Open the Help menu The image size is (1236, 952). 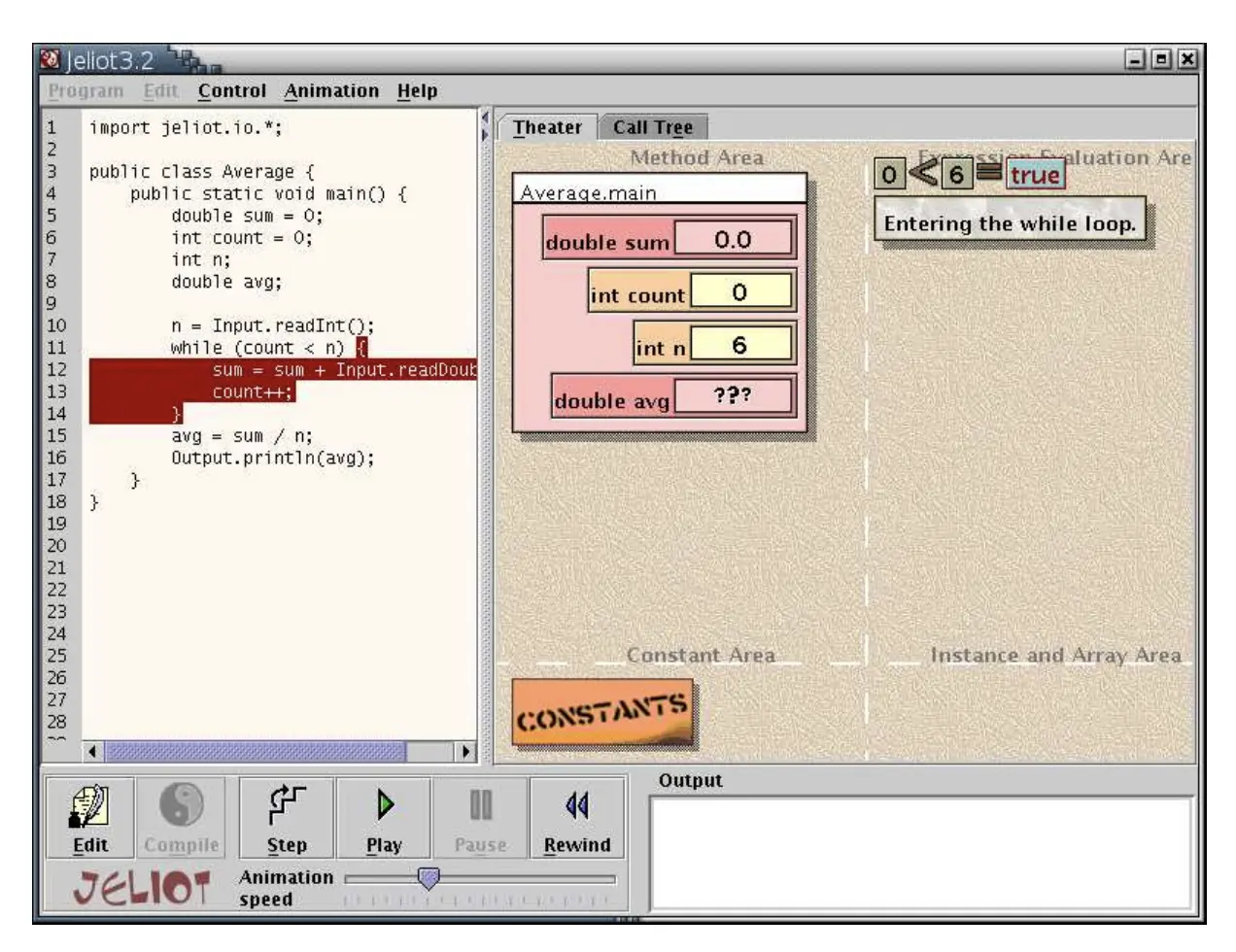tap(417, 91)
